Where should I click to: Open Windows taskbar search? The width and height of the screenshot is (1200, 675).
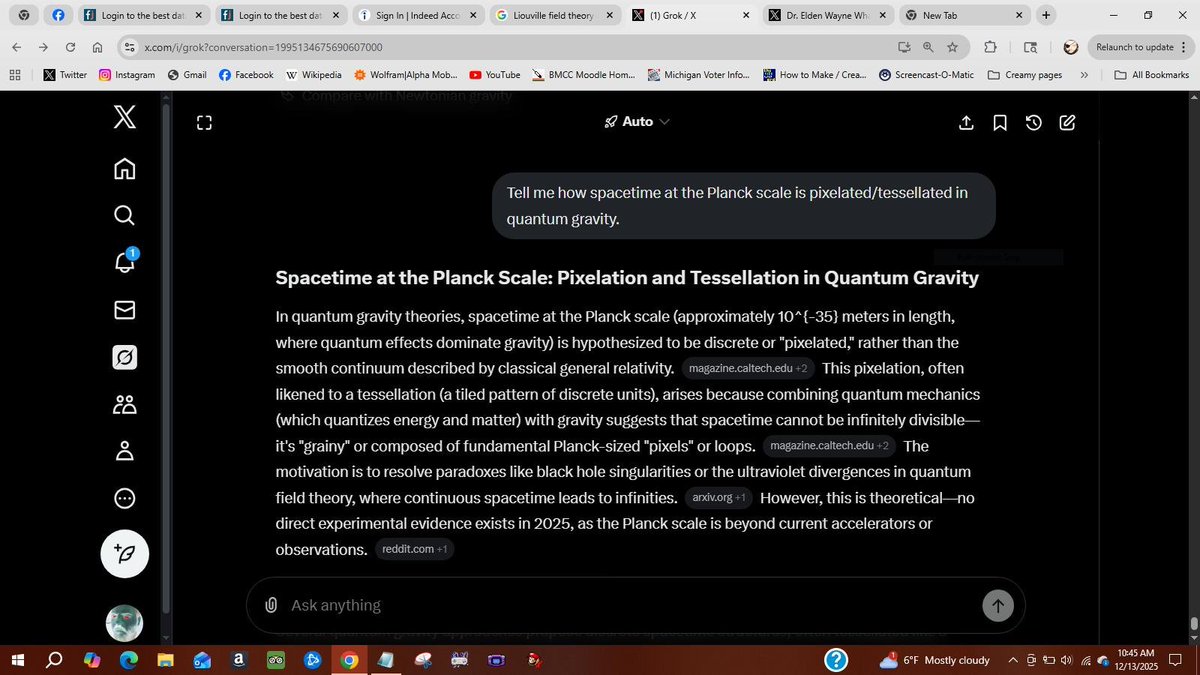click(x=55, y=659)
